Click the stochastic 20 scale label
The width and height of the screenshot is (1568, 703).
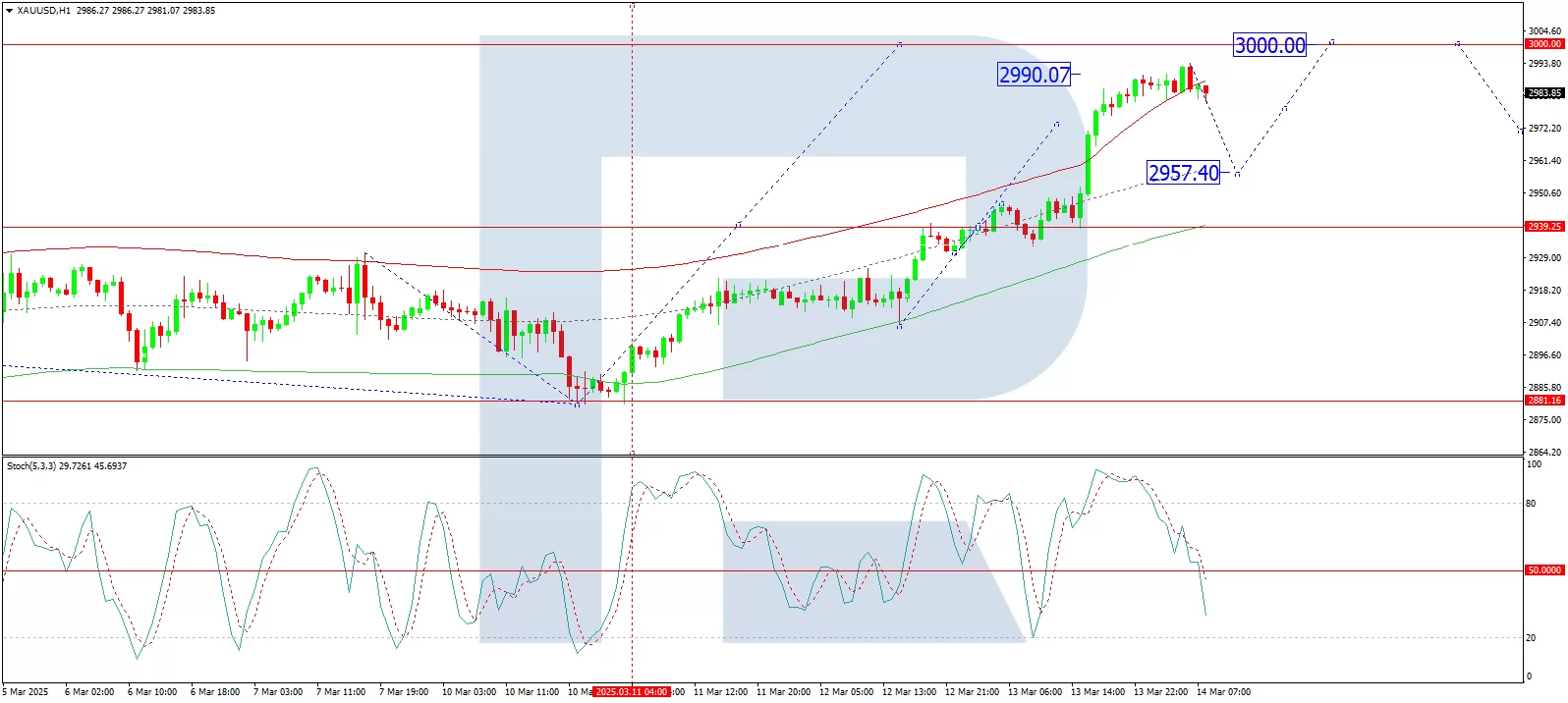1531,638
